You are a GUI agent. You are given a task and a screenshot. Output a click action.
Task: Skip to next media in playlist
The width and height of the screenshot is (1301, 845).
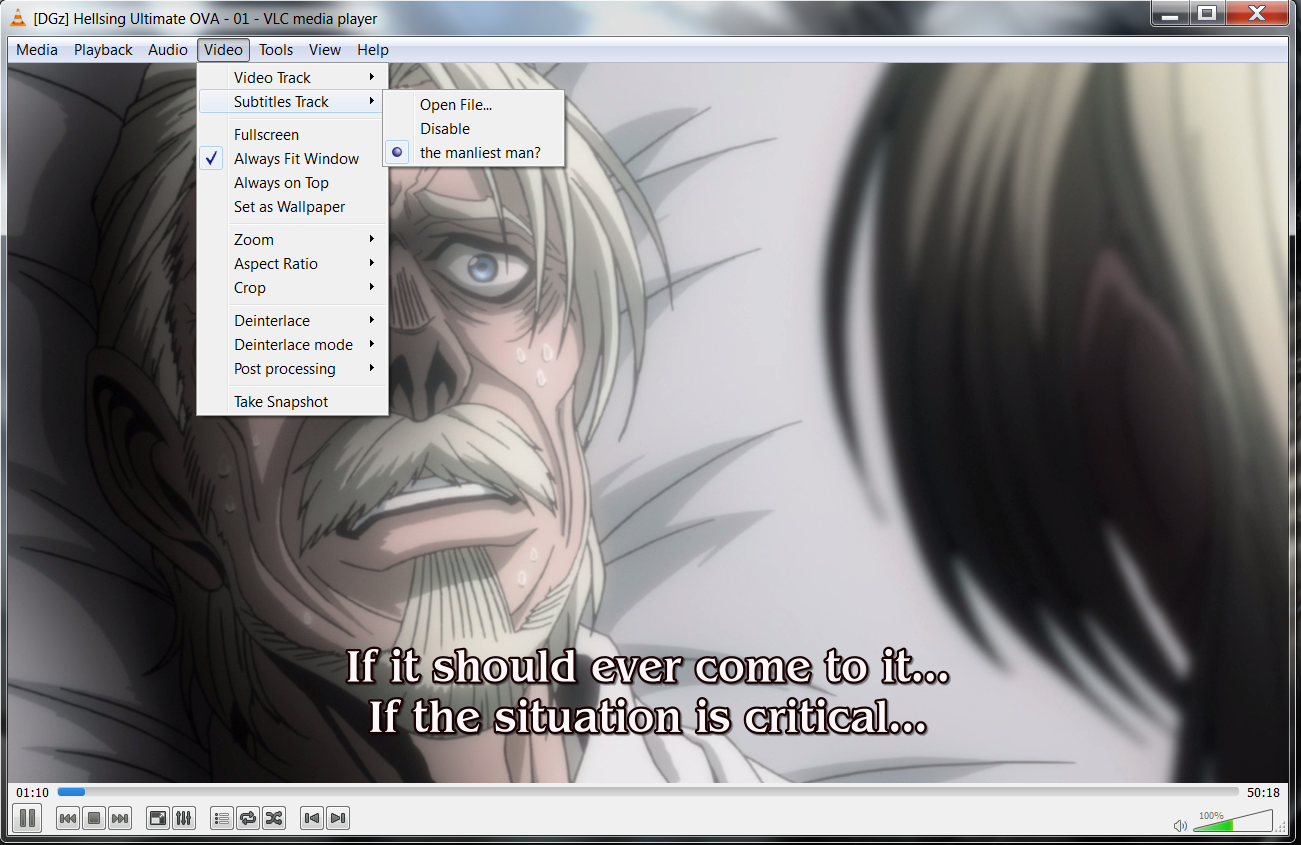point(120,818)
